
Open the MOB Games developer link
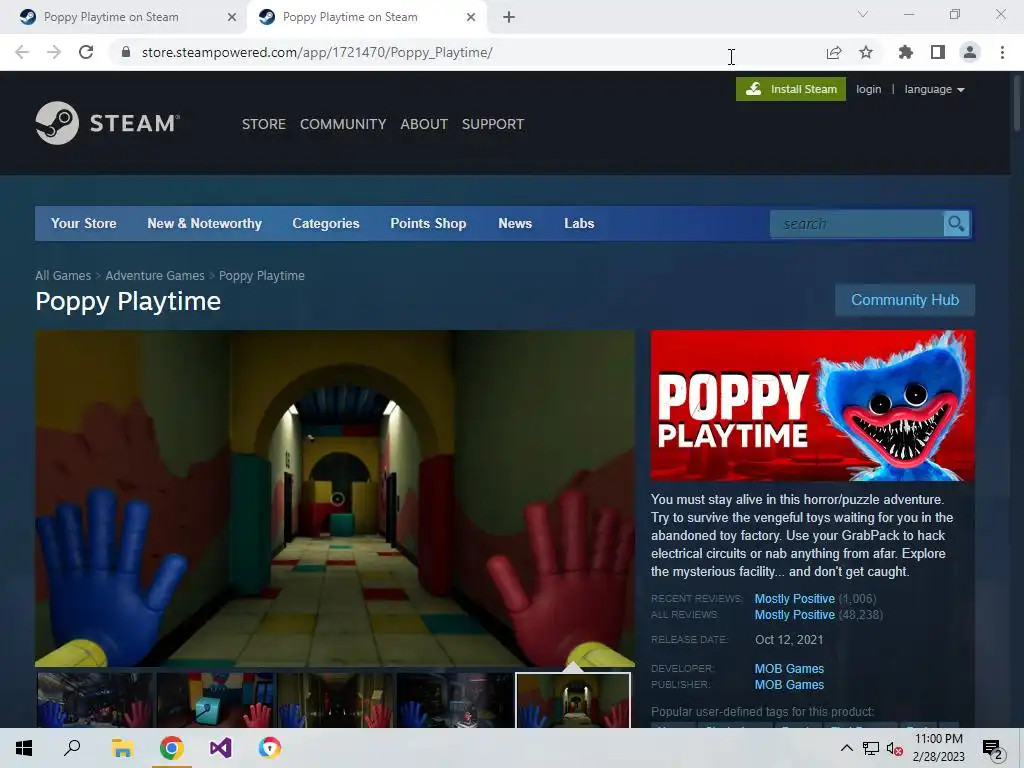[x=790, y=669]
